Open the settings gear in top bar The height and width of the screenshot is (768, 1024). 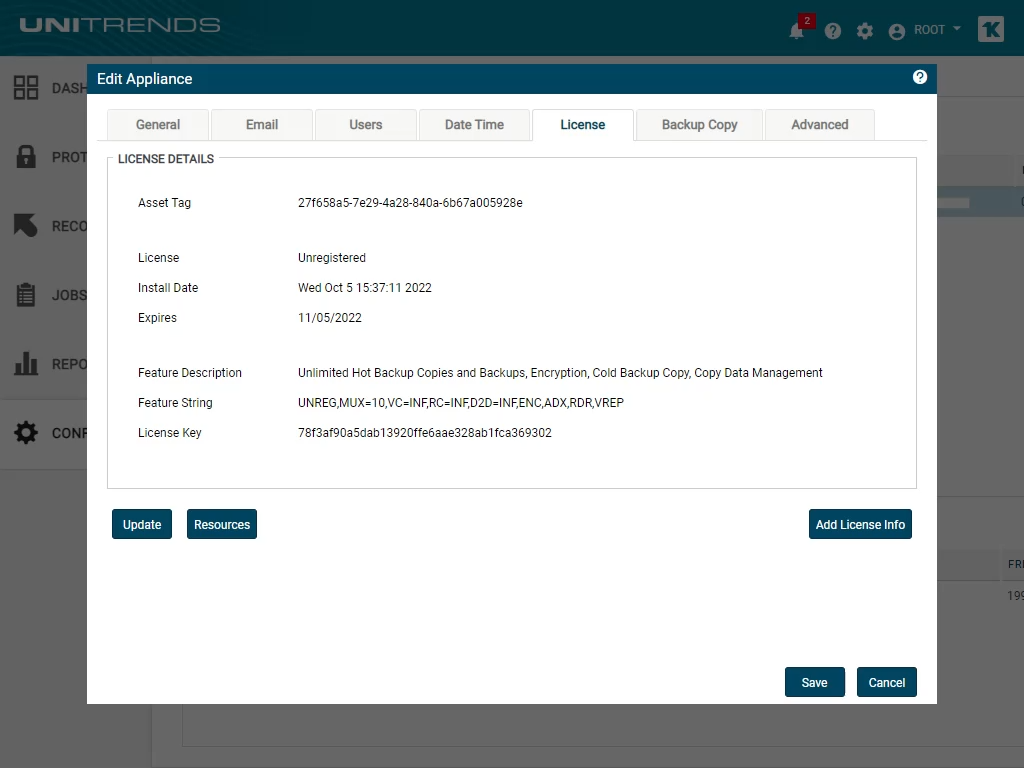[865, 31]
